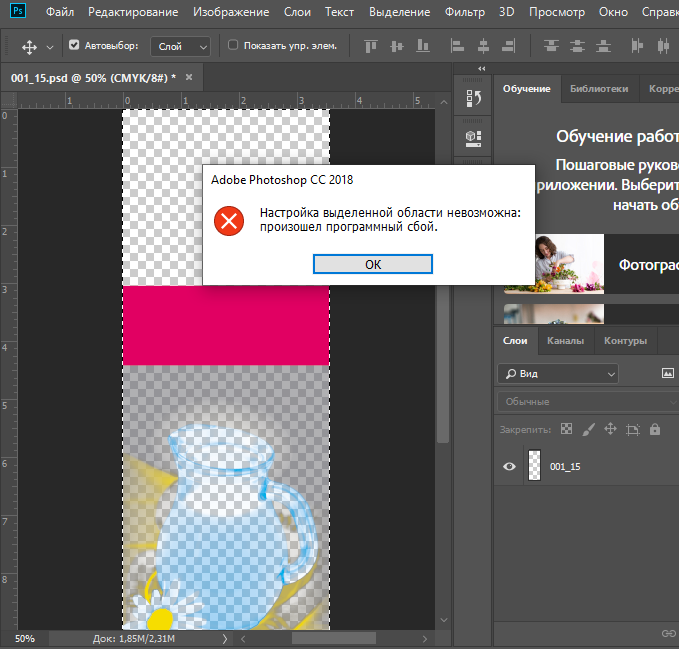This screenshot has height=649, width=679.
Task: Close the 001_15.psd document tab
Action: pos(189,77)
